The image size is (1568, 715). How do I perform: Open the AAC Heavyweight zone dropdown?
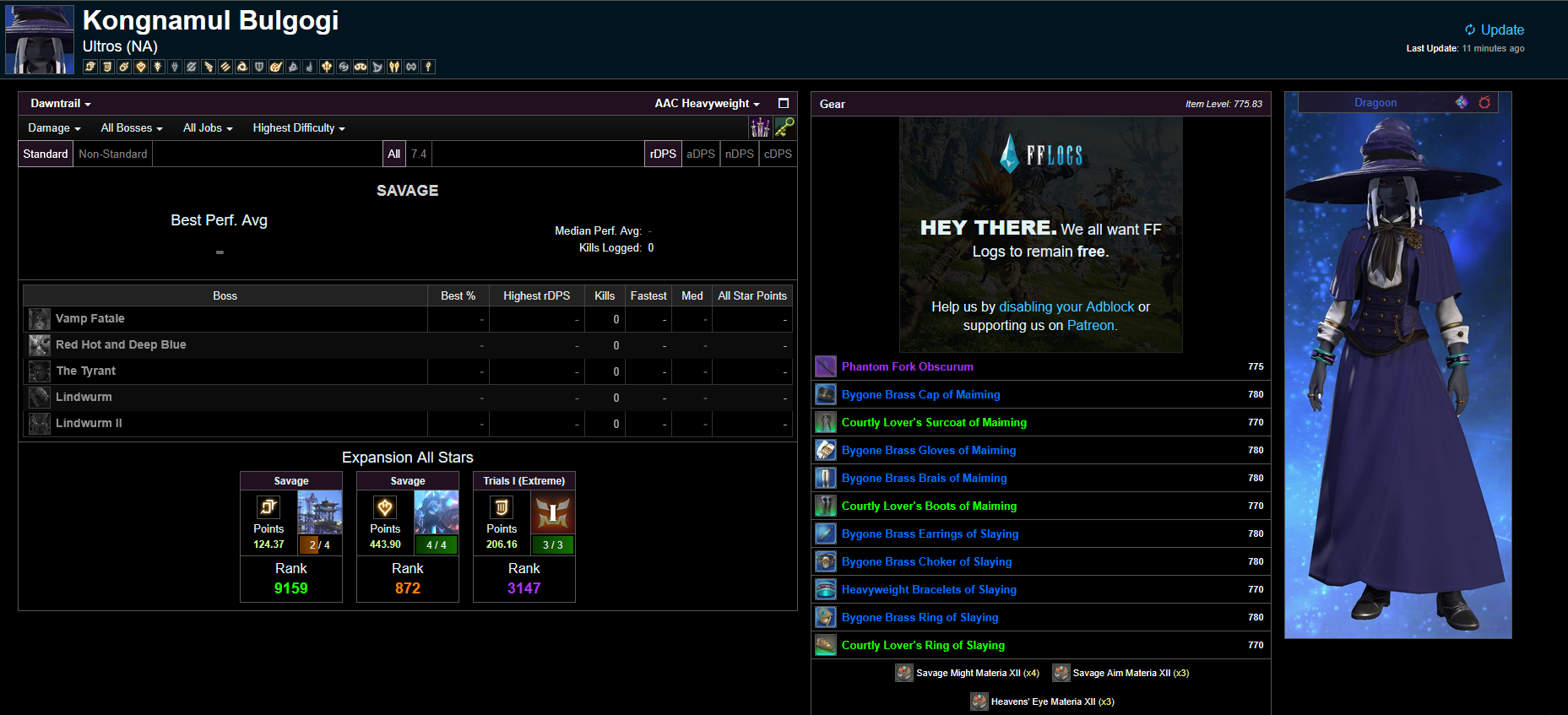coord(708,103)
